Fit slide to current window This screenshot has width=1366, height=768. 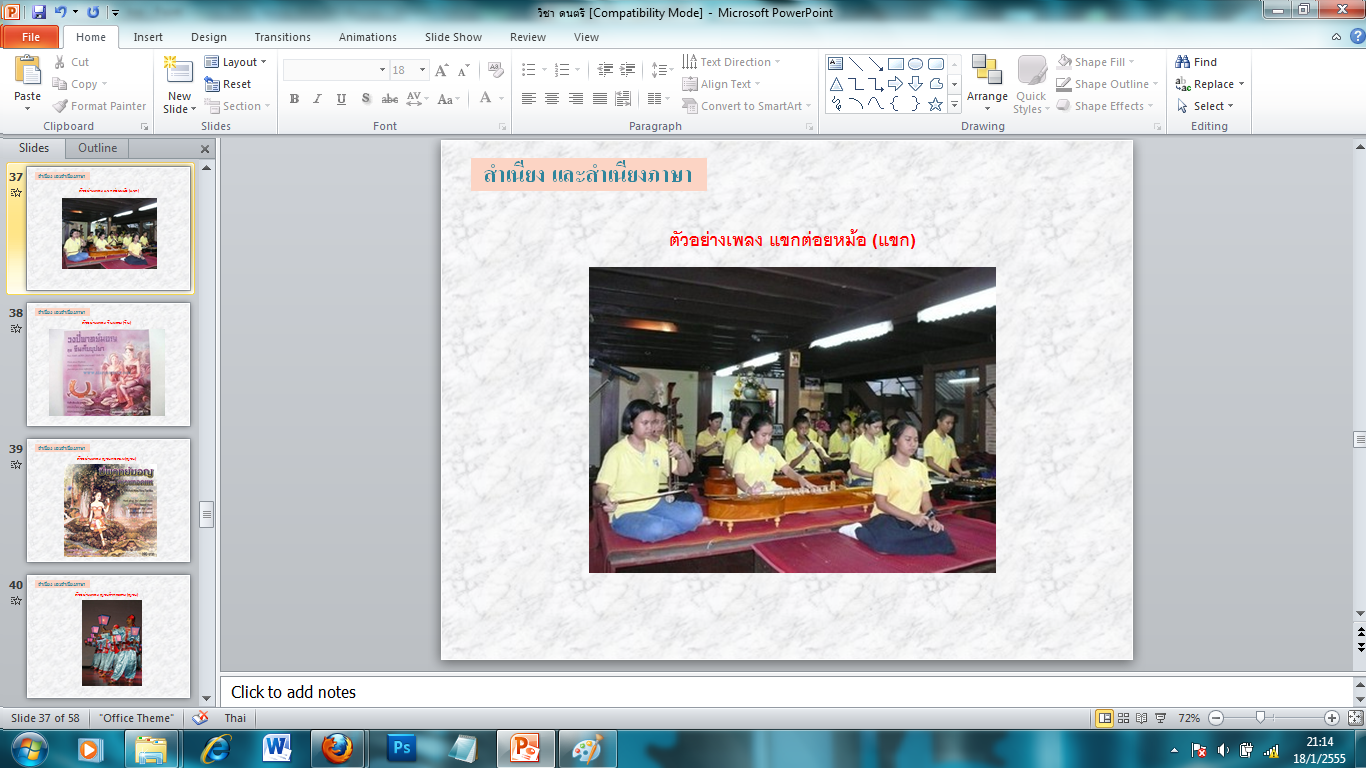pos(1355,718)
